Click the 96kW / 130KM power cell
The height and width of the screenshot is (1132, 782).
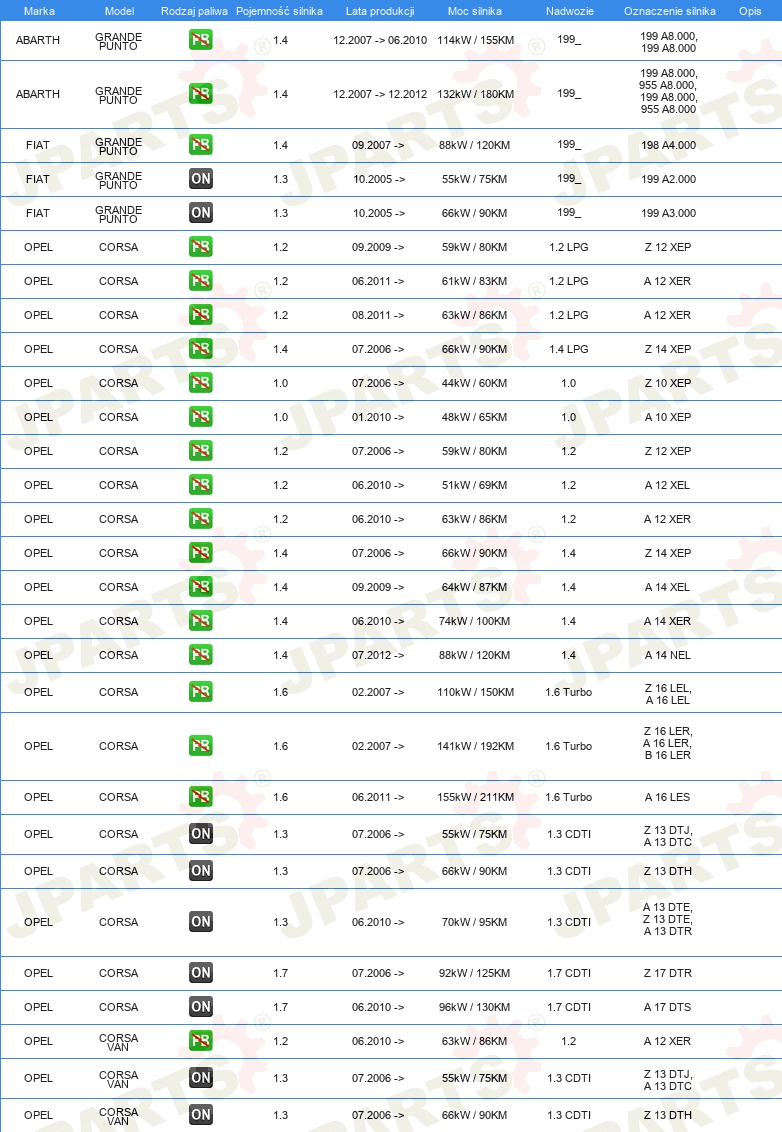click(474, 1007)
